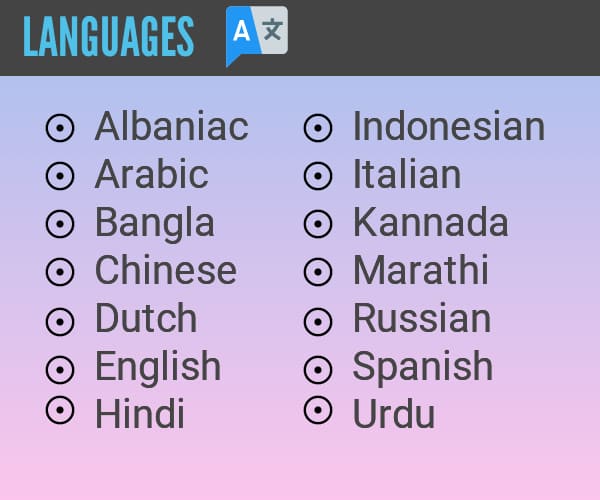The height and width of the screenshot is (500, 600).
Task: Click the Urdu language label text
Action: pos(394,414)
